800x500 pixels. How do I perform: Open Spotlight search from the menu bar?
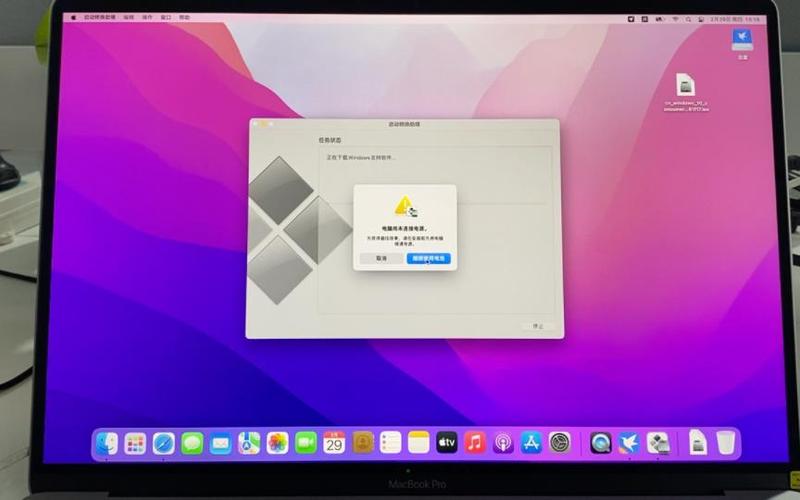(x=688, y=19)
